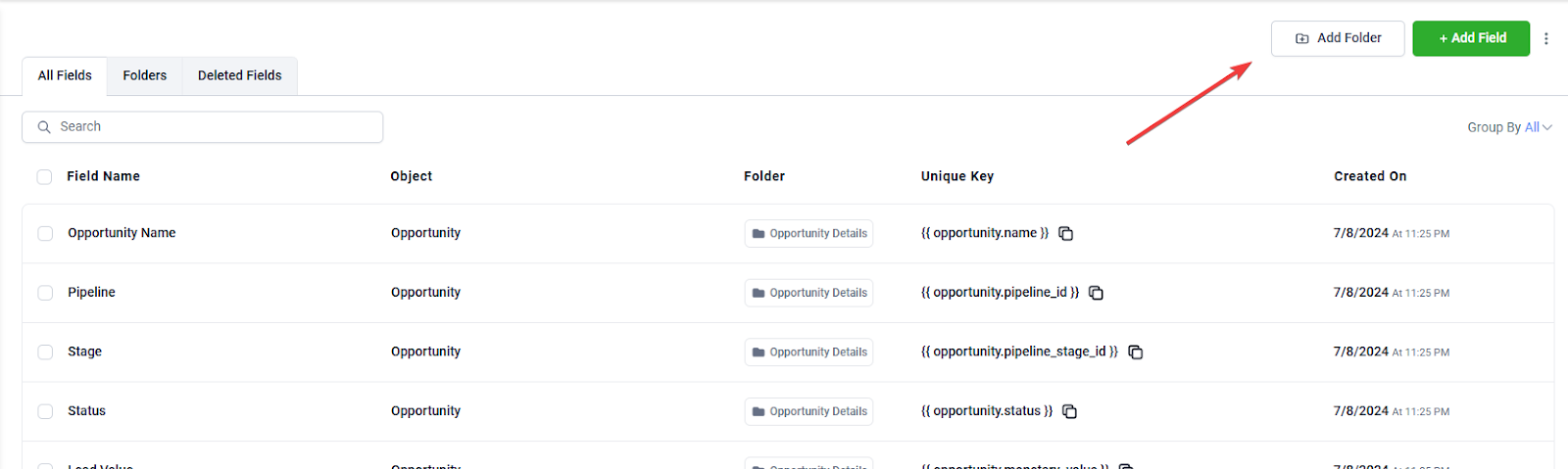Click the search magnifier icon
Screen dimensions: 1568x469
(44, 127)
